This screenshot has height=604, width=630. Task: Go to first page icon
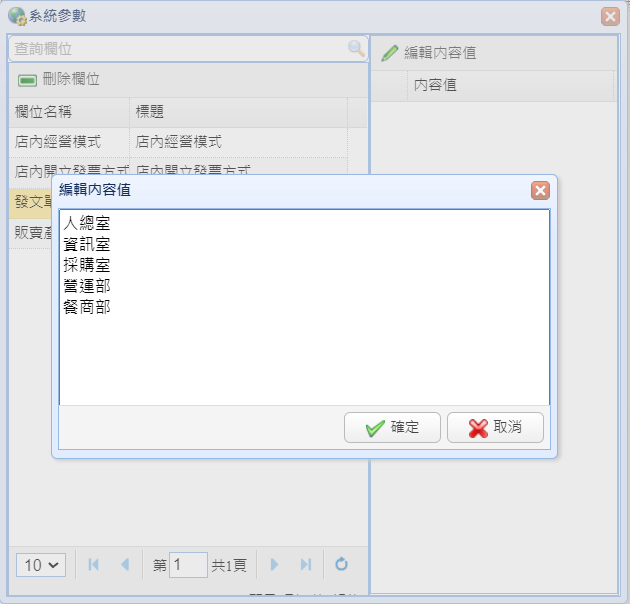[93, 565]
